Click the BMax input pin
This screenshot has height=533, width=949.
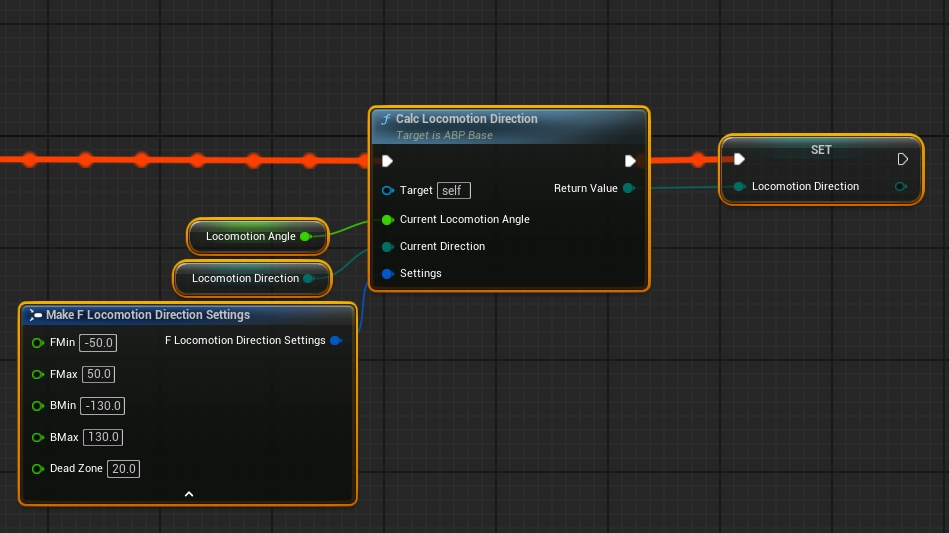[38, 437]
